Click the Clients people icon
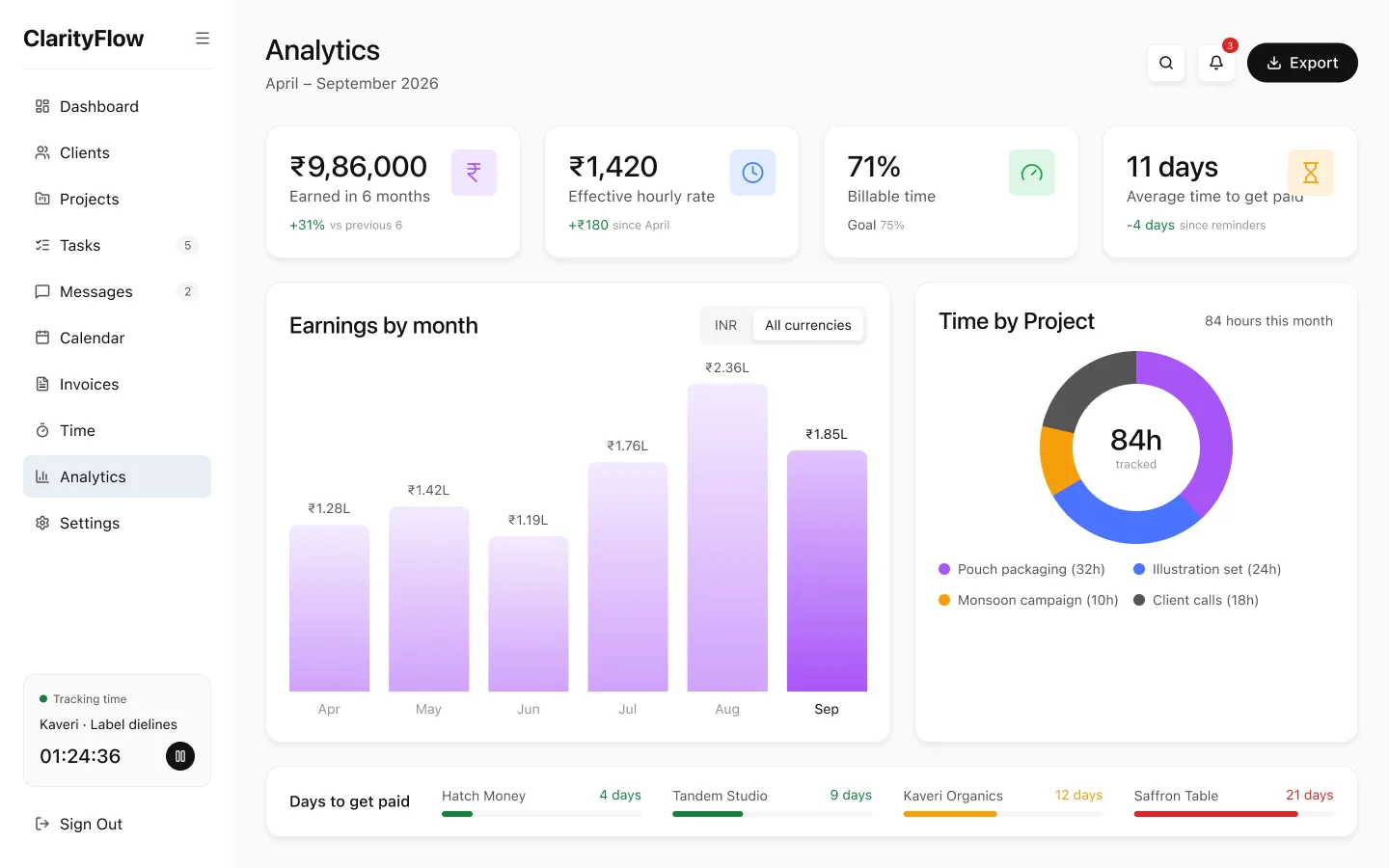This screenshot has width=1389, height=868. tap(42, 152)
